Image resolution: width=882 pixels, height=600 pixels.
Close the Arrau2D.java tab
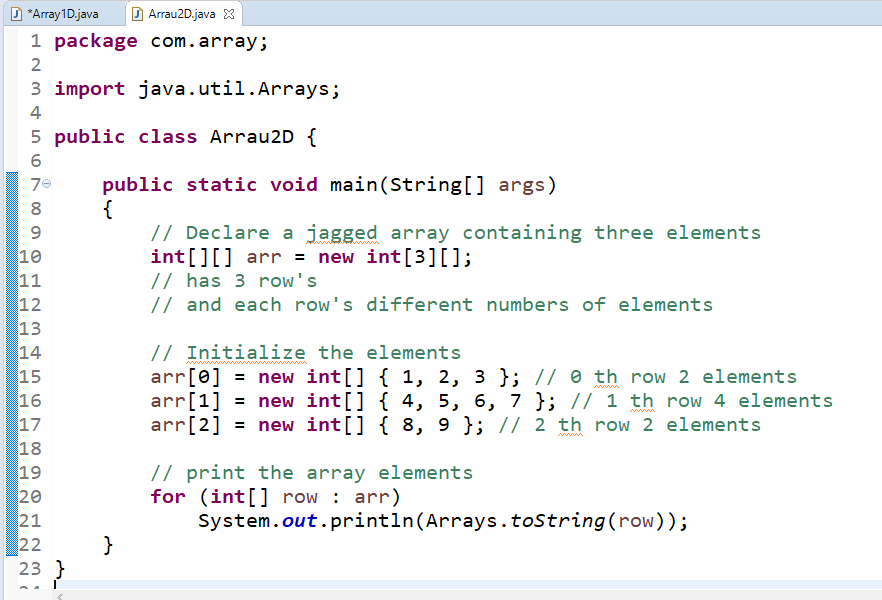coord(228,14)
